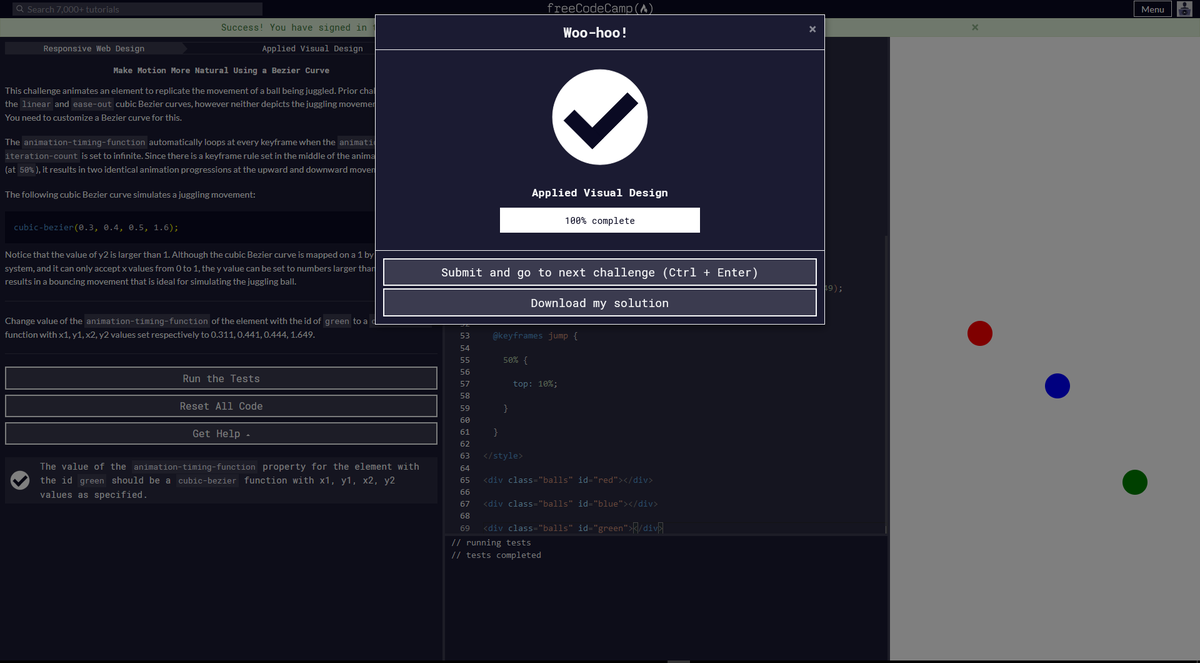Click the 'Applied Visual Design' dialog heading

600,192
